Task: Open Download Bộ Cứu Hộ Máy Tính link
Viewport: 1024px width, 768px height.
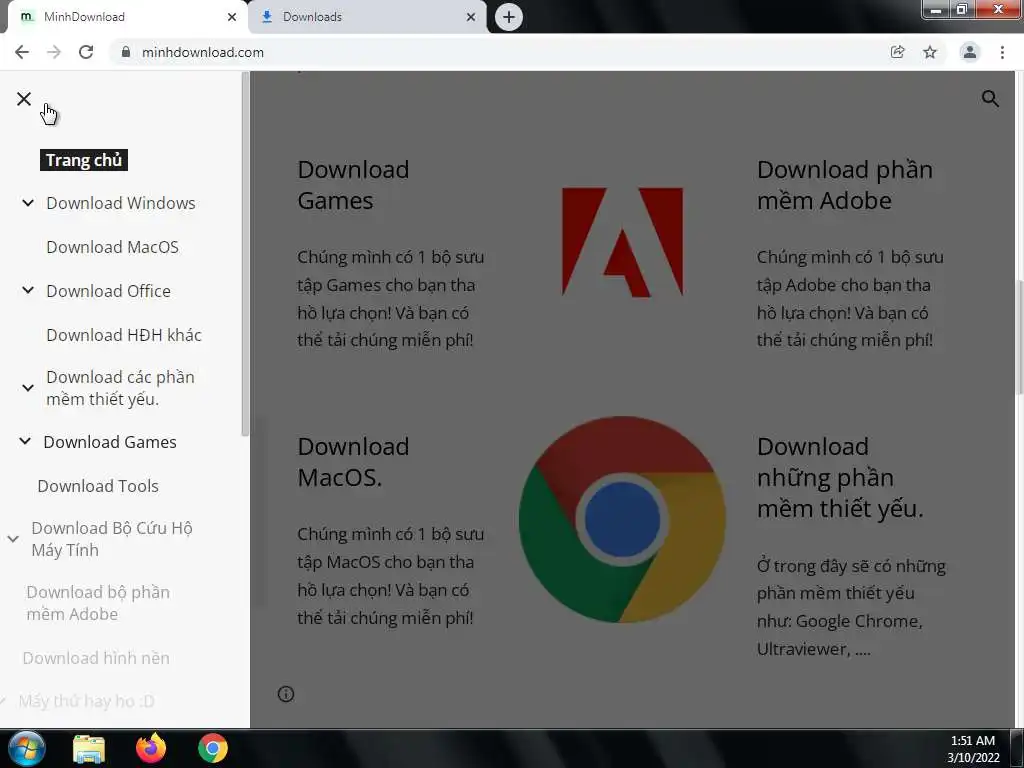Action: point(112,539)
